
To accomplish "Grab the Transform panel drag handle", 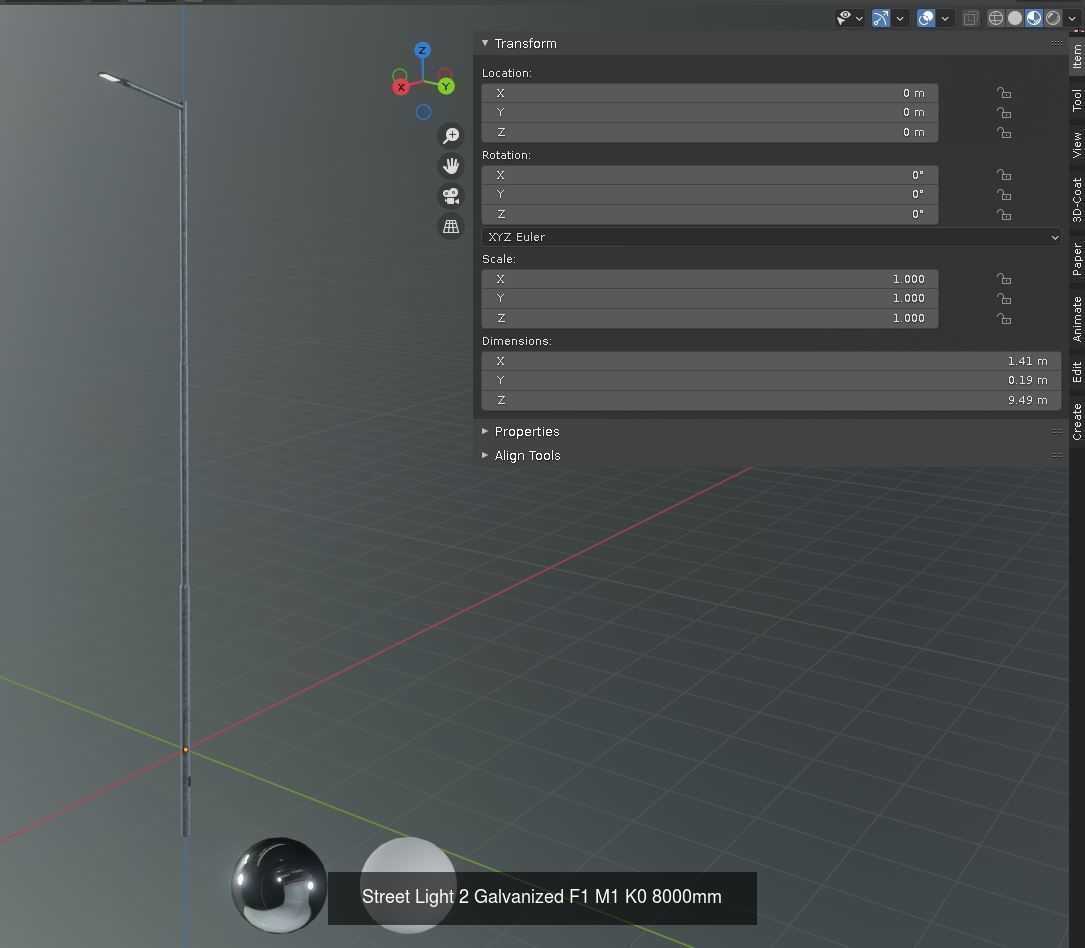I will (1057, 43).
